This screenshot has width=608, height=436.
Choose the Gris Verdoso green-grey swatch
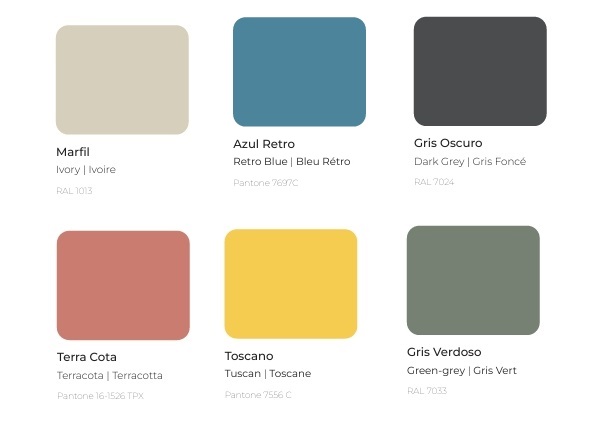point(473,280)
